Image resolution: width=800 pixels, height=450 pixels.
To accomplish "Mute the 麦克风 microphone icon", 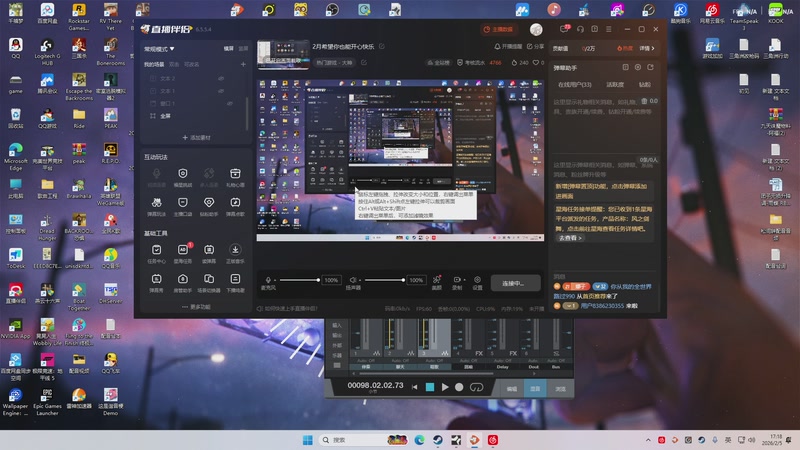I will coord(268,280).
